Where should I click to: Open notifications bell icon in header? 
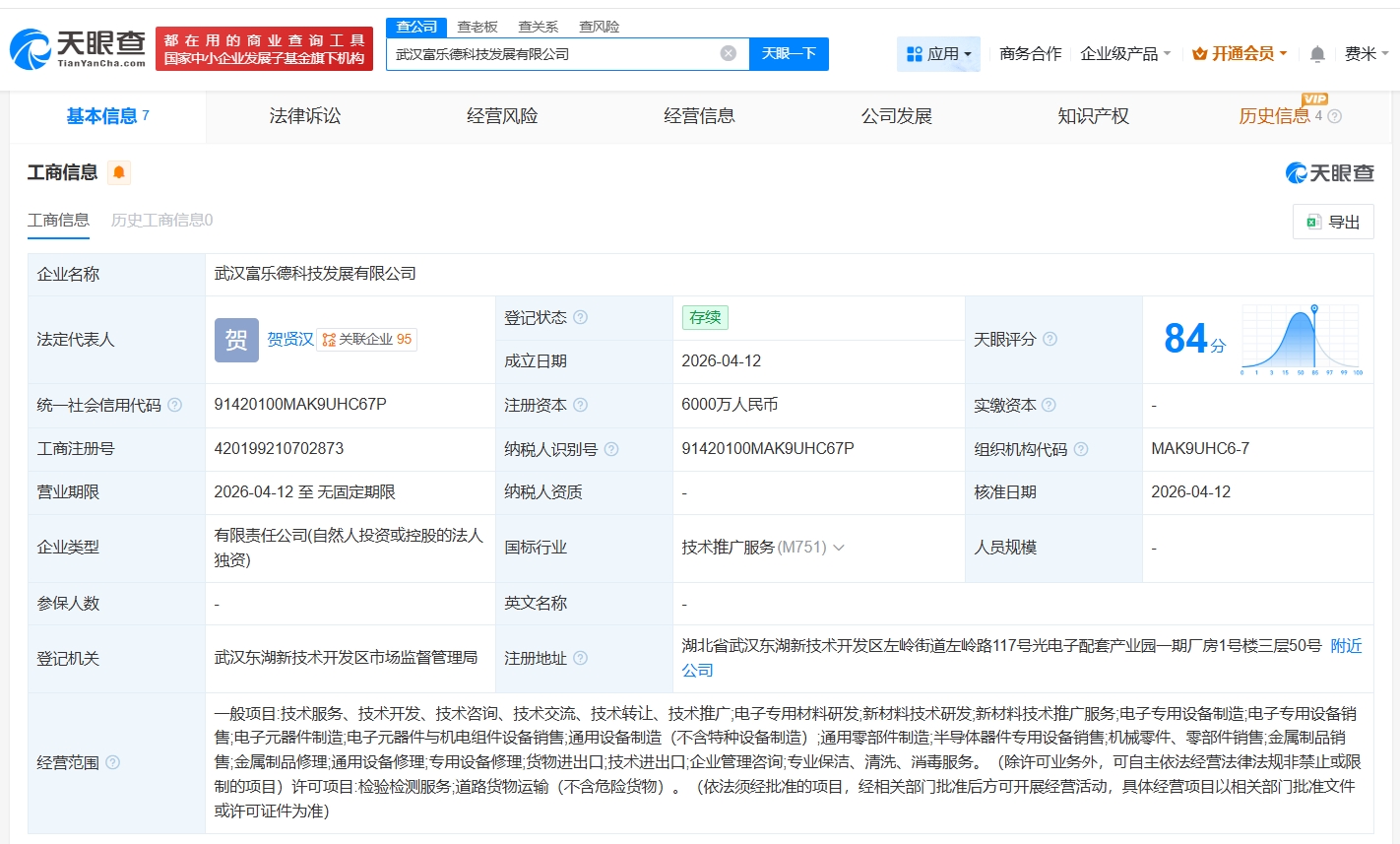point(1317,54)
